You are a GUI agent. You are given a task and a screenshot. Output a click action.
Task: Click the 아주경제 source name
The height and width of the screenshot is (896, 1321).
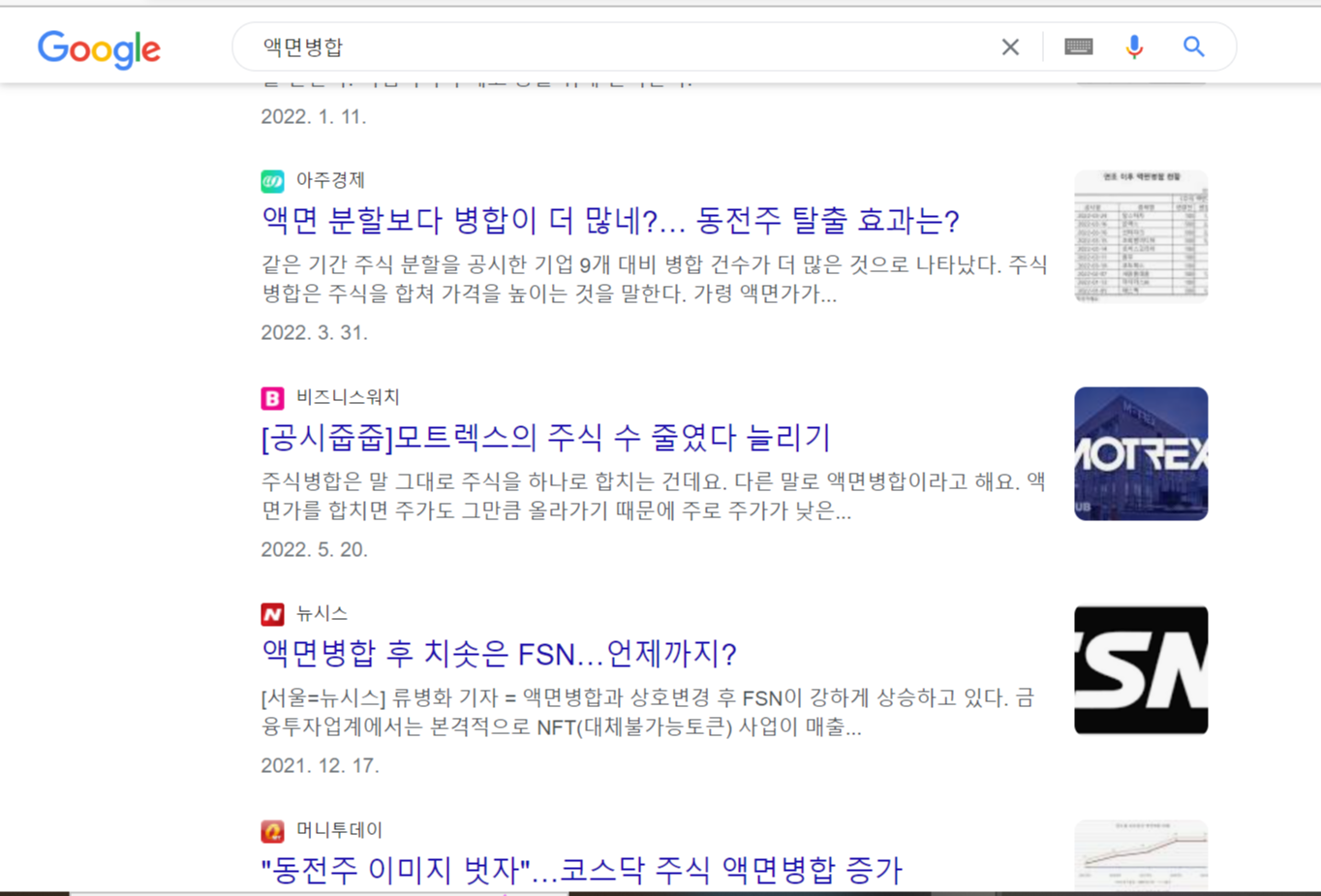pyautogui.click(x=330, y=180)
